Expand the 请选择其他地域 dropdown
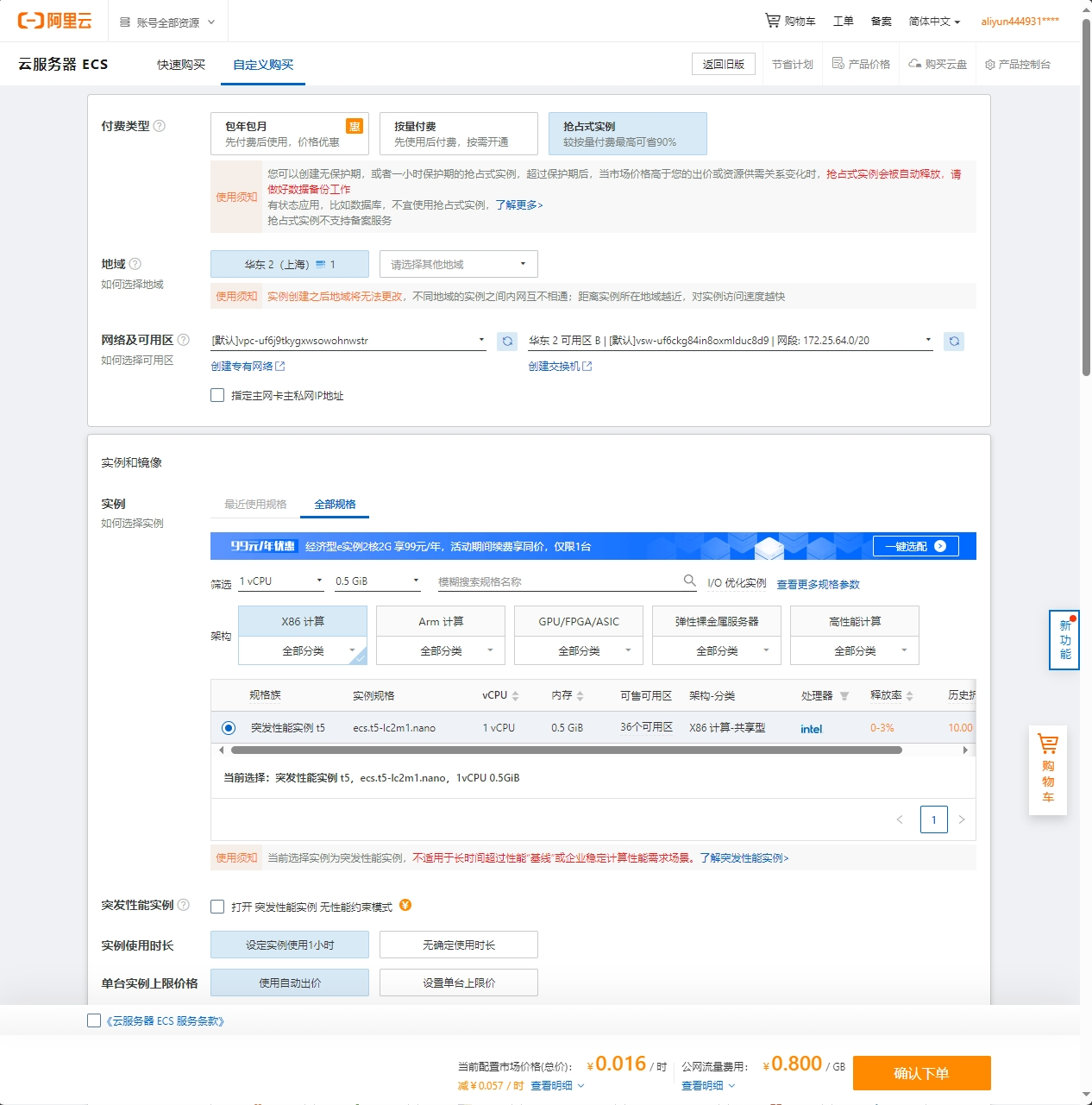This screenshot has height=1105, width=1092. 458,264
